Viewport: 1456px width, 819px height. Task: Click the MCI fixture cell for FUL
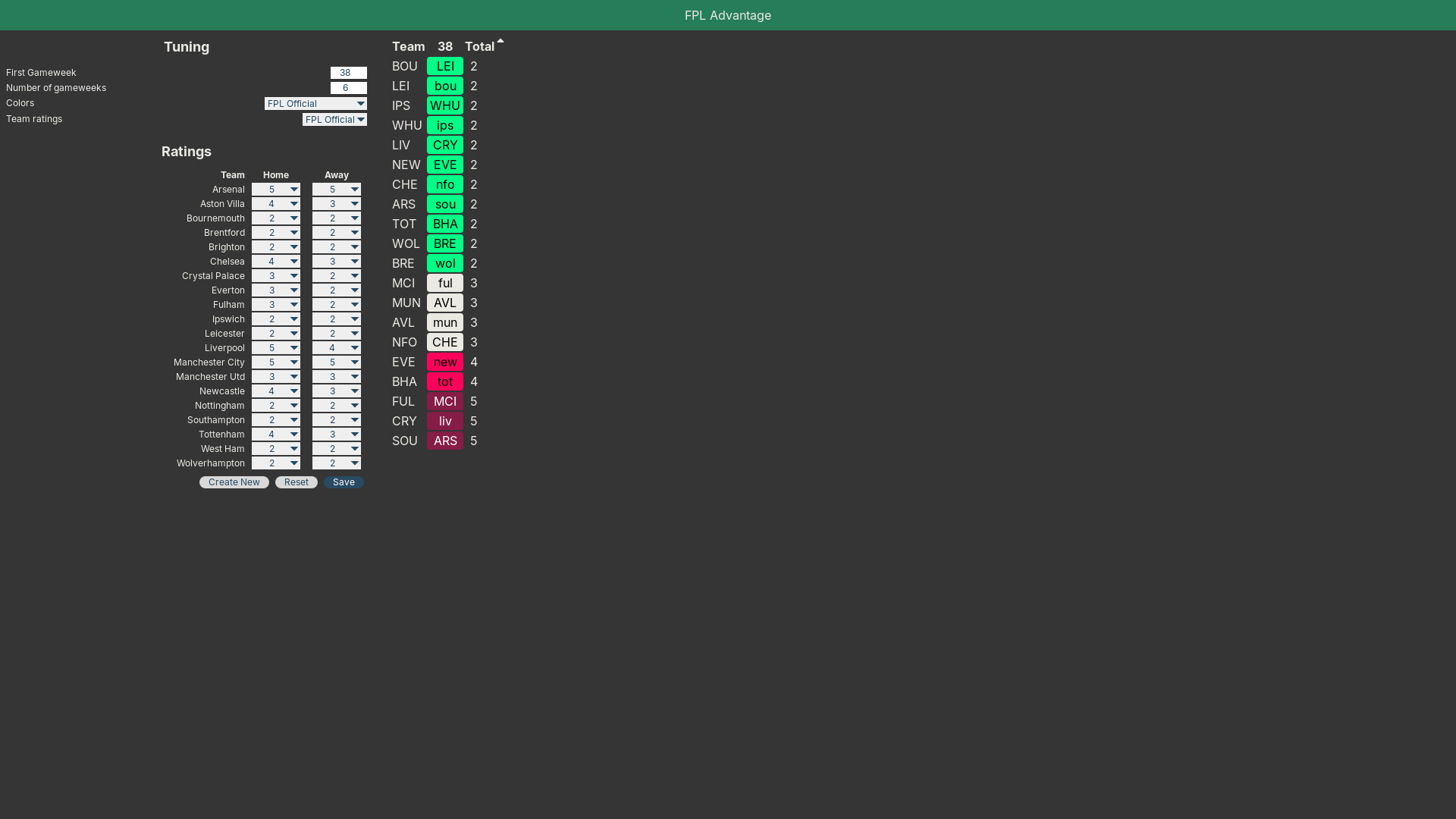pos(445,401)
